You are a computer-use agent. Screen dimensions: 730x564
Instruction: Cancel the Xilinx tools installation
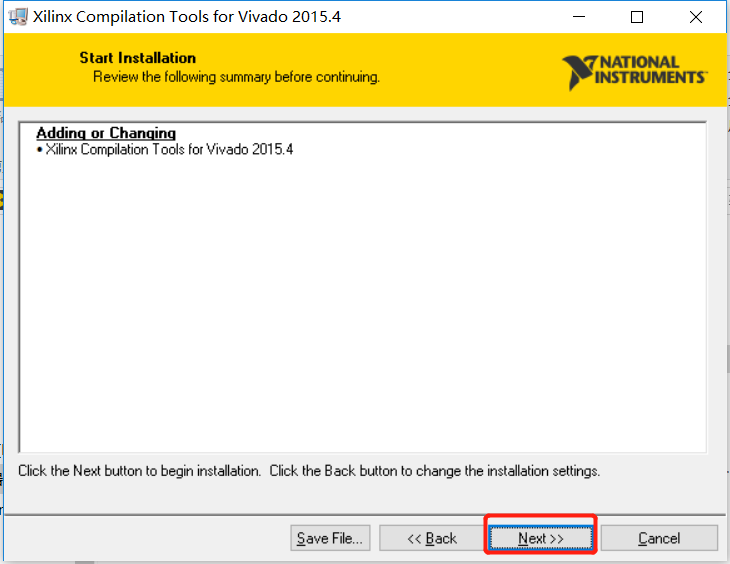coord(659,538)
